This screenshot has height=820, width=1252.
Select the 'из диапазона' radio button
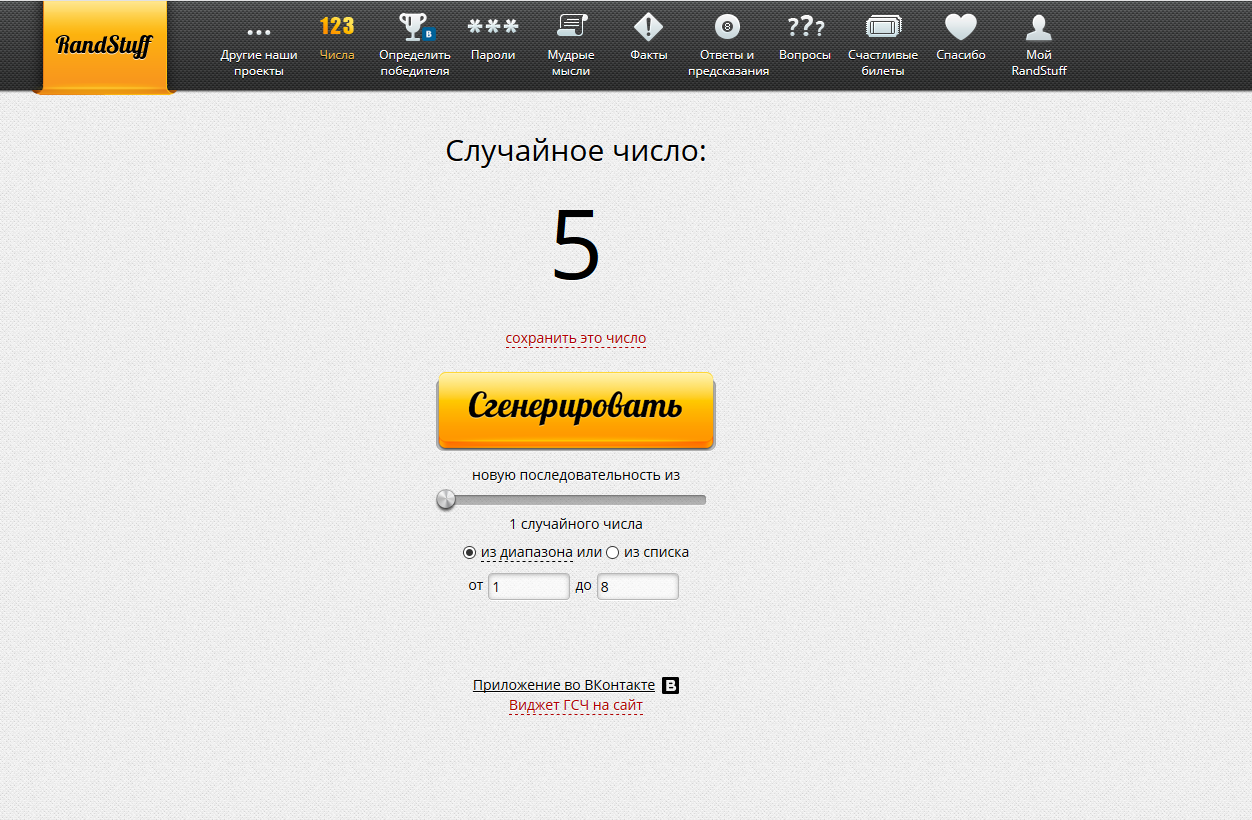[x=470, y=553]
